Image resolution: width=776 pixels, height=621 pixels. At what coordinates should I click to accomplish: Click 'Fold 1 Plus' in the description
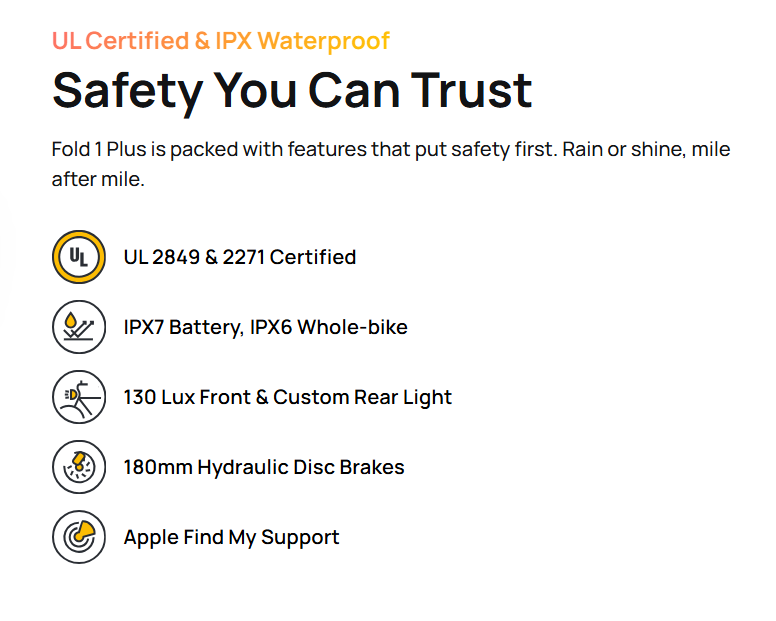[102, 150]
